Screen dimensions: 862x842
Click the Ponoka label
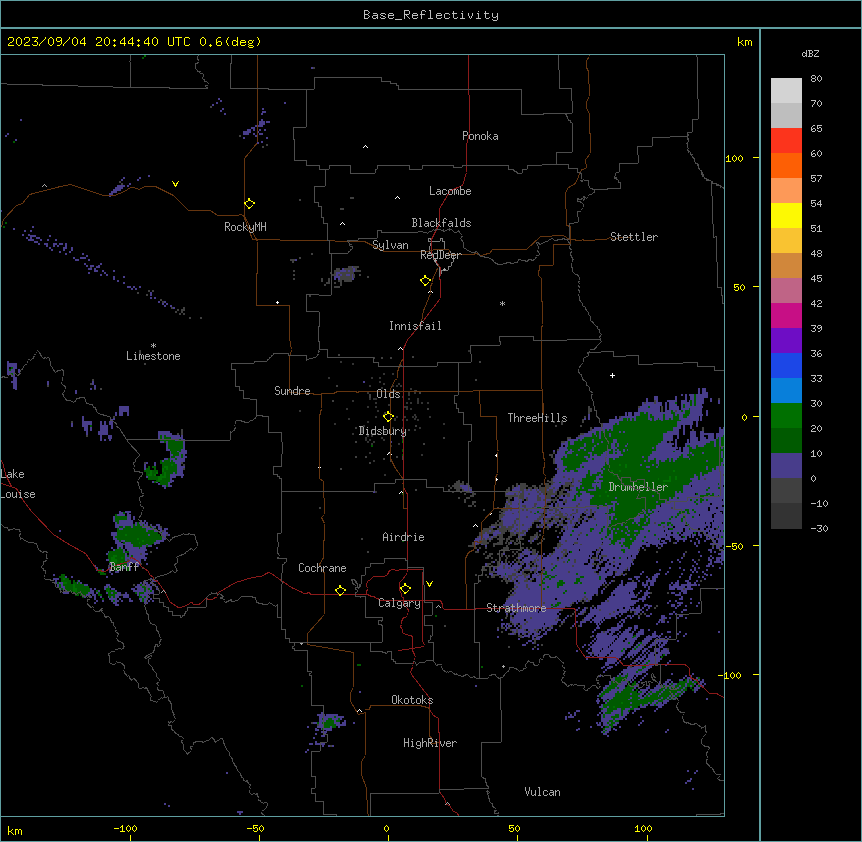pos(480,136)
